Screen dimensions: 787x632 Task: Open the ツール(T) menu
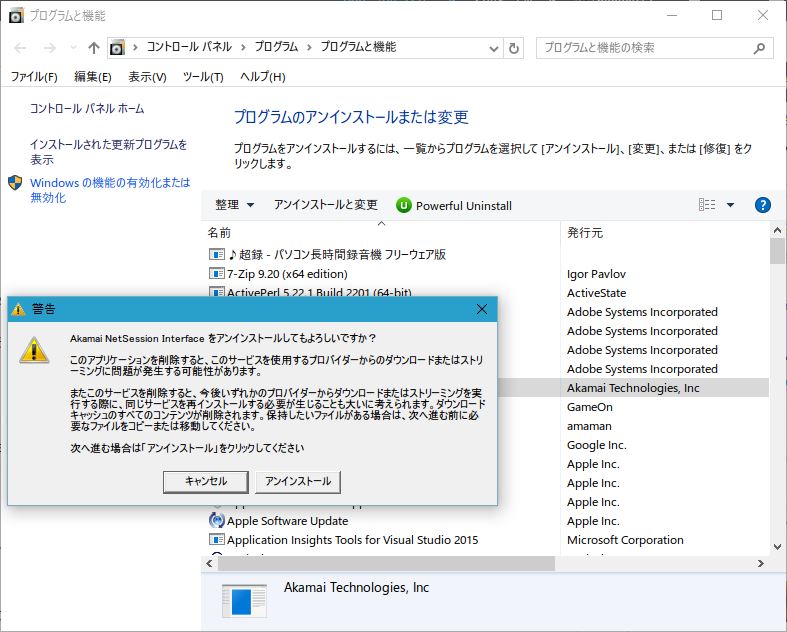203,77
